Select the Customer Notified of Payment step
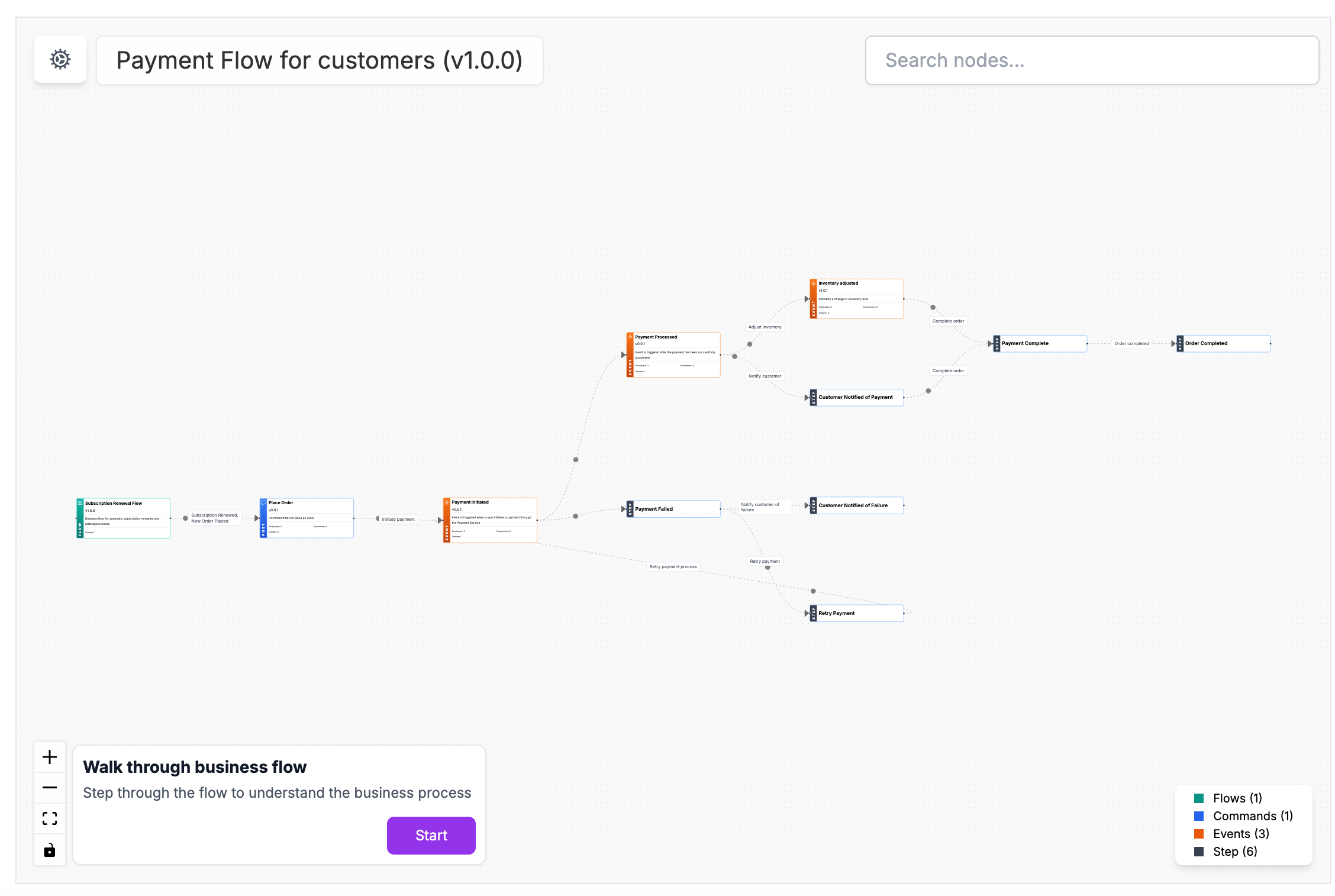Viewport: 1335px width, 896px height. tap(857, 397)
